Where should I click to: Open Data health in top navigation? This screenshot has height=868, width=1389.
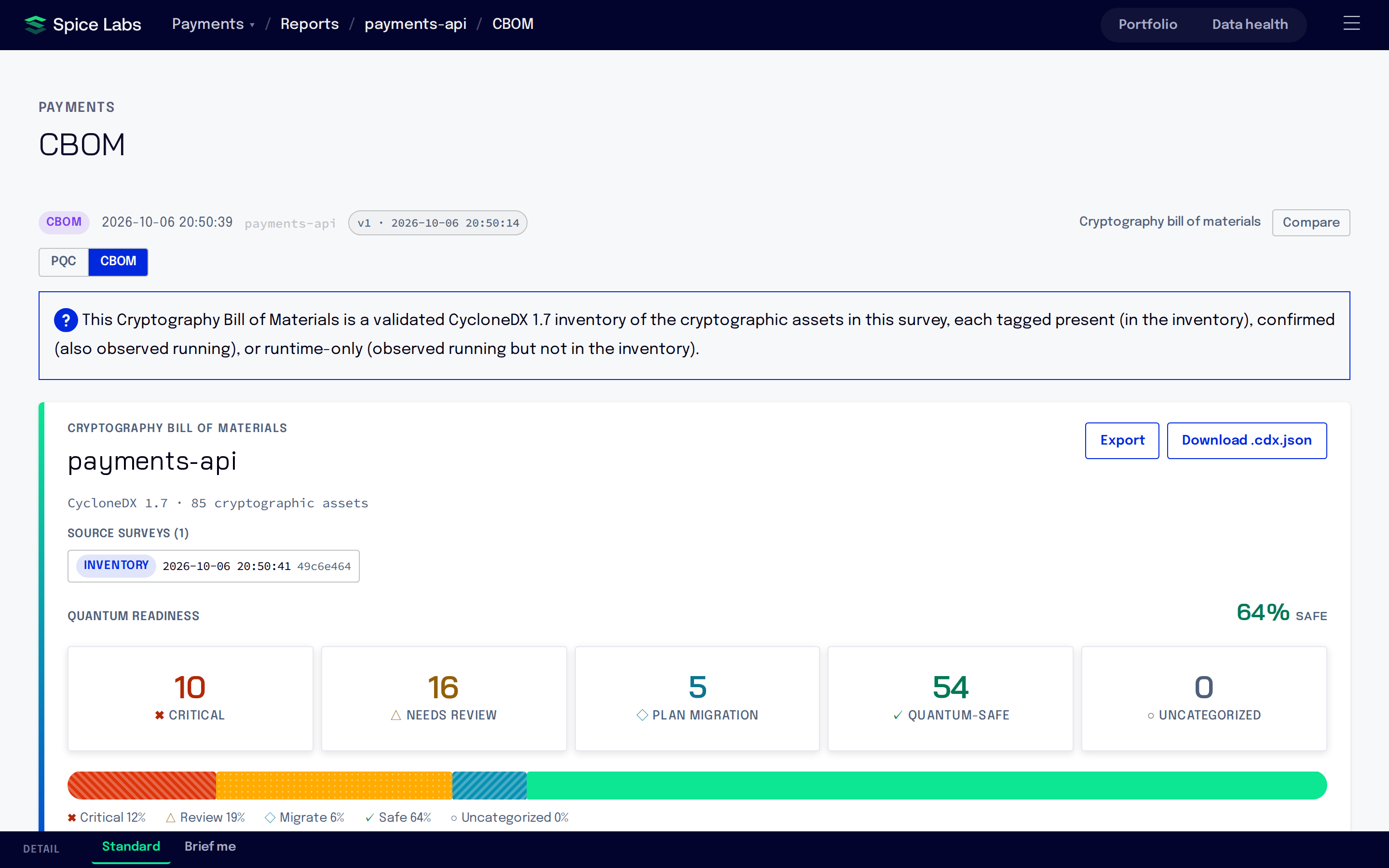pyautogui.click(x=1250, y=24)
